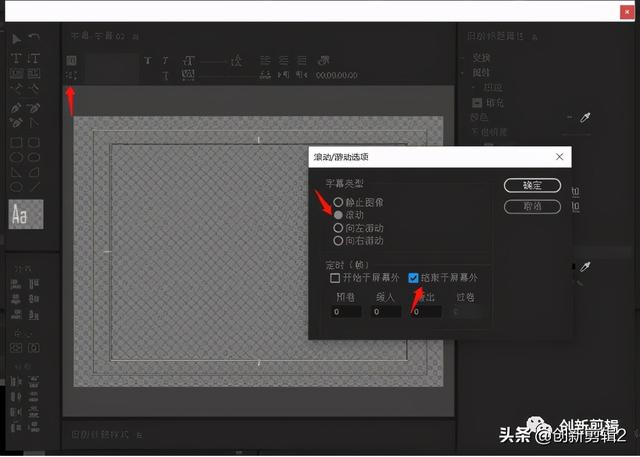The width and height of the screenshot is (640, 457).
Task: Select the Delete Anchor Point tool
Action: point(33,108)
